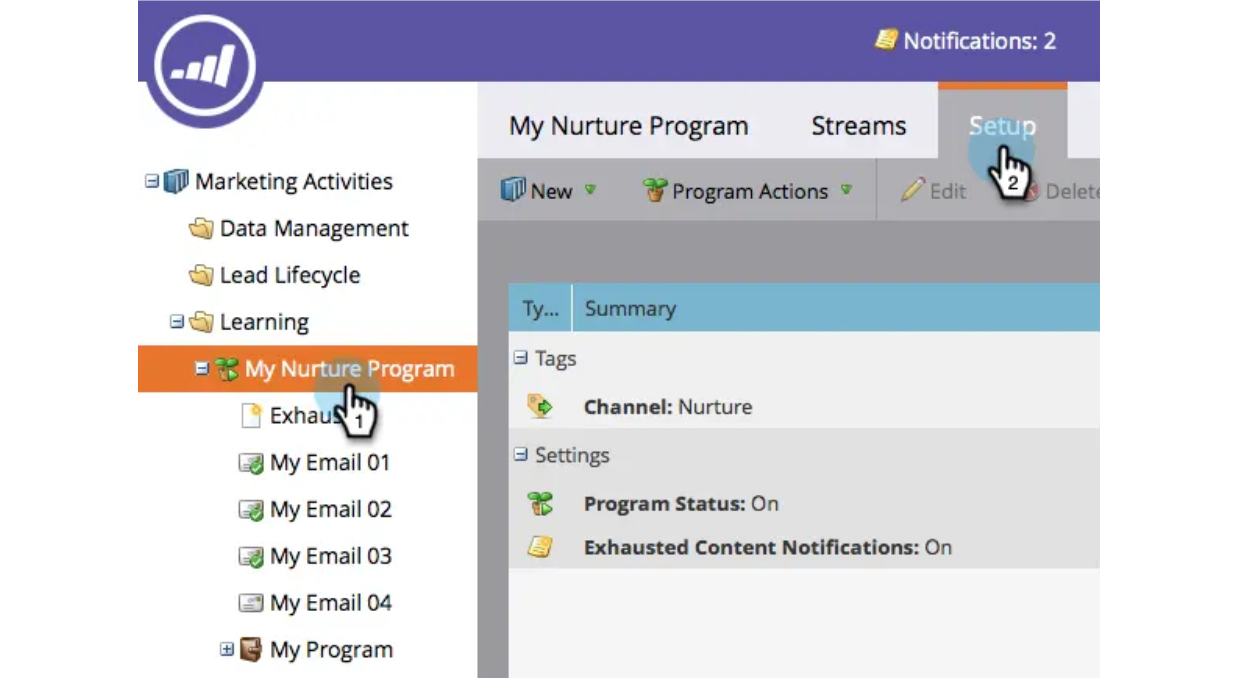Viewport: 1238px width, 678px height.
Task: Click the New button's book icon
Action: [x=513, y=190]
